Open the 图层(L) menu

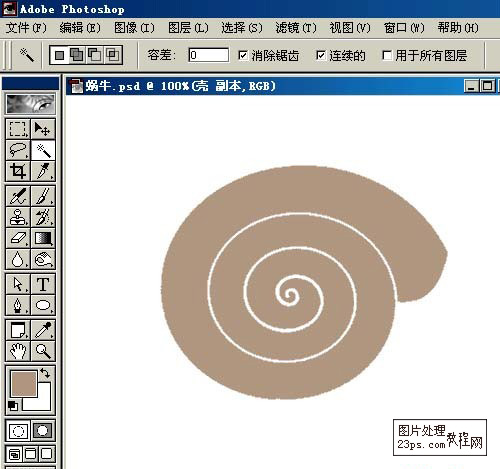tap(188, 28)
